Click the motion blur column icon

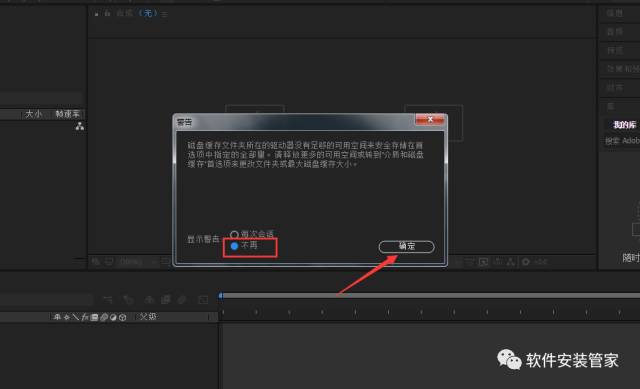pyautogui.click(x=104, y=317)
